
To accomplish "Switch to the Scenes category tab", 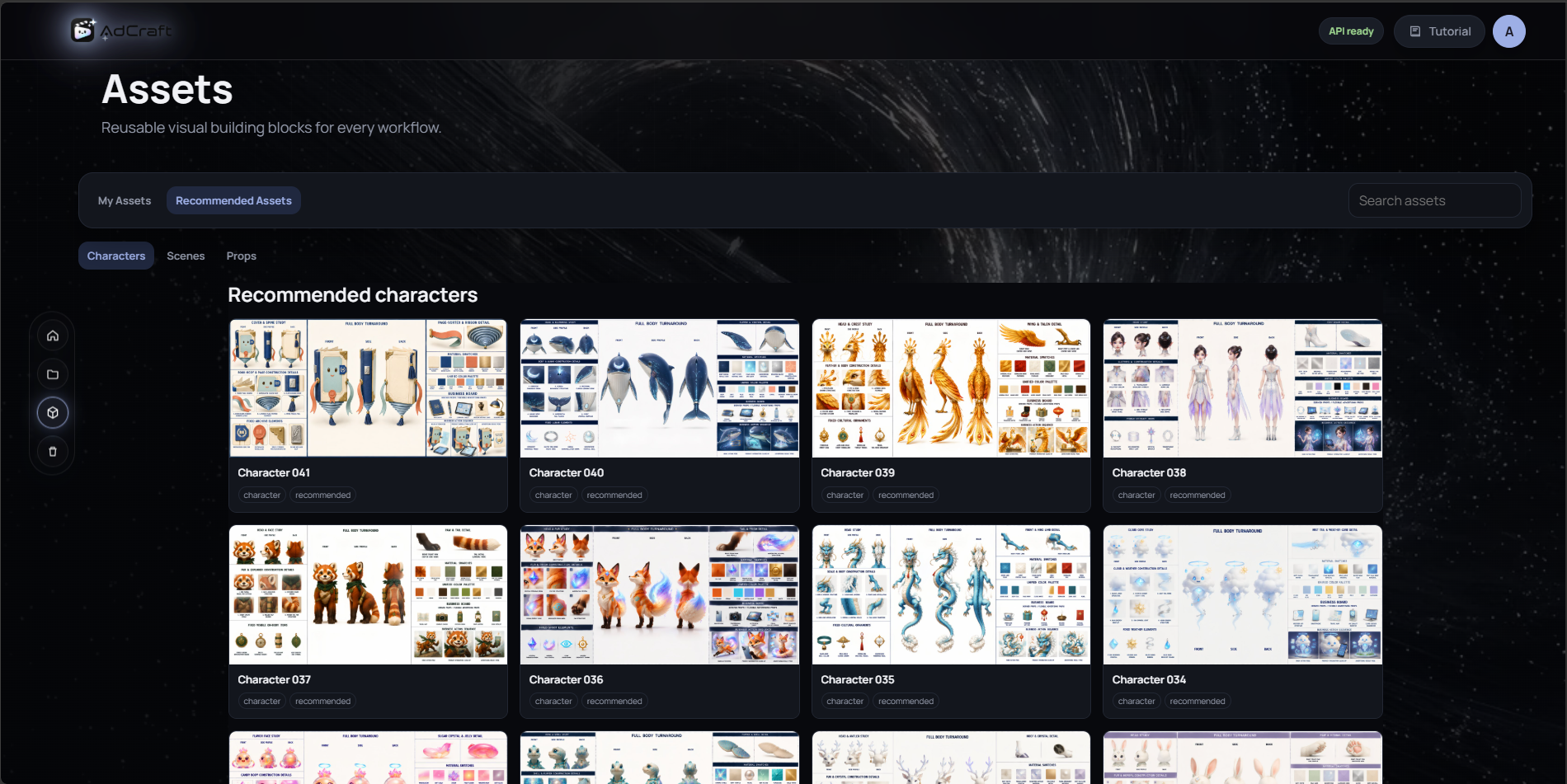I will click(186, 256).
